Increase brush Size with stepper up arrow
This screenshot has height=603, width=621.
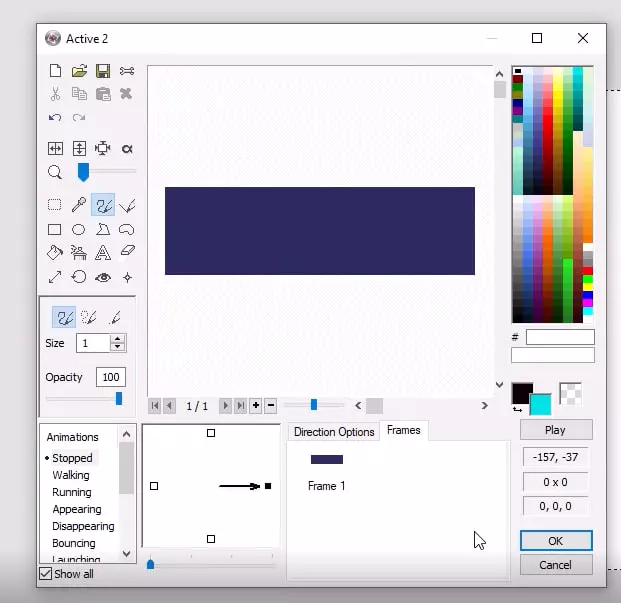point(117,339)
